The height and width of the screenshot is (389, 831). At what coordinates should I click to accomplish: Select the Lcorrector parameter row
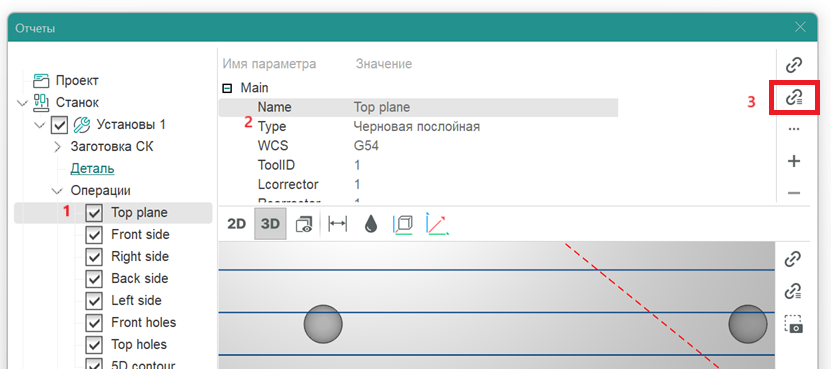[x=419, y=184]
